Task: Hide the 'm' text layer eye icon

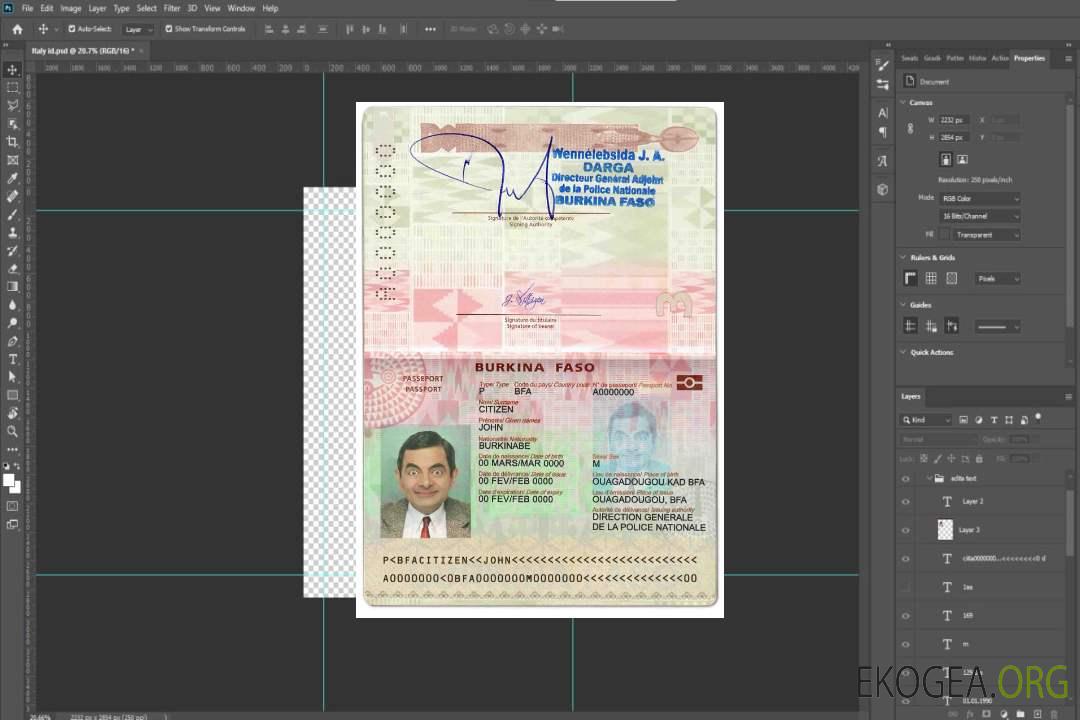Action: (x=906, y=645)
